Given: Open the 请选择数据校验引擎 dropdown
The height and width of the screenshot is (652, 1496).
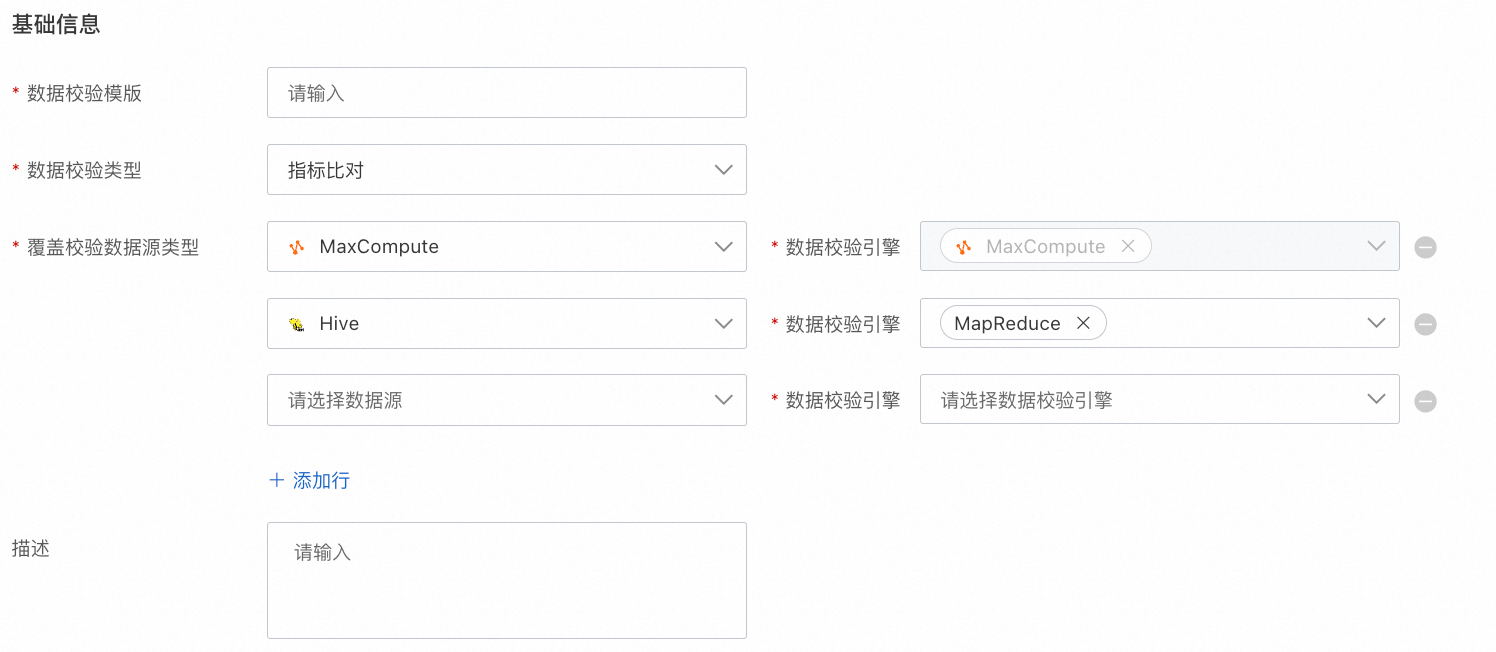Looking at the screenshot, I should click(1158, 400).
